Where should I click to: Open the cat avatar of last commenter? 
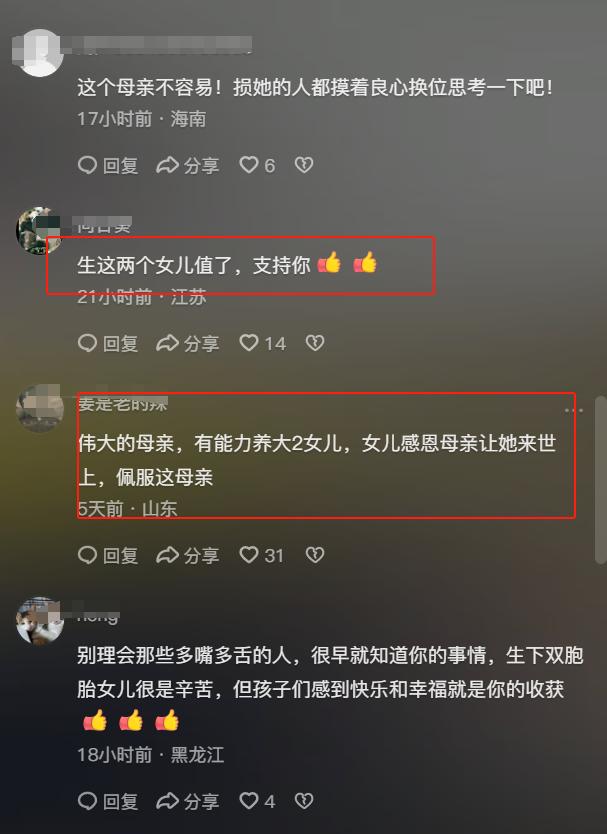click(40, 621)
